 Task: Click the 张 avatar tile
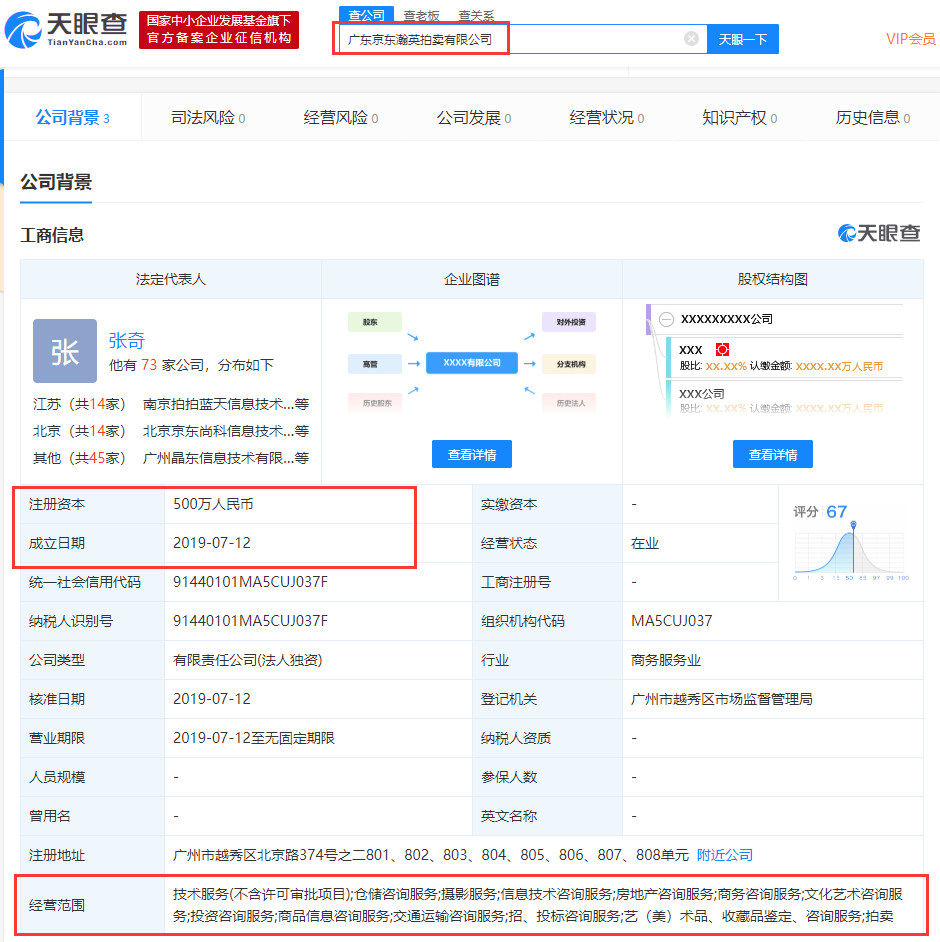point(65,351)
